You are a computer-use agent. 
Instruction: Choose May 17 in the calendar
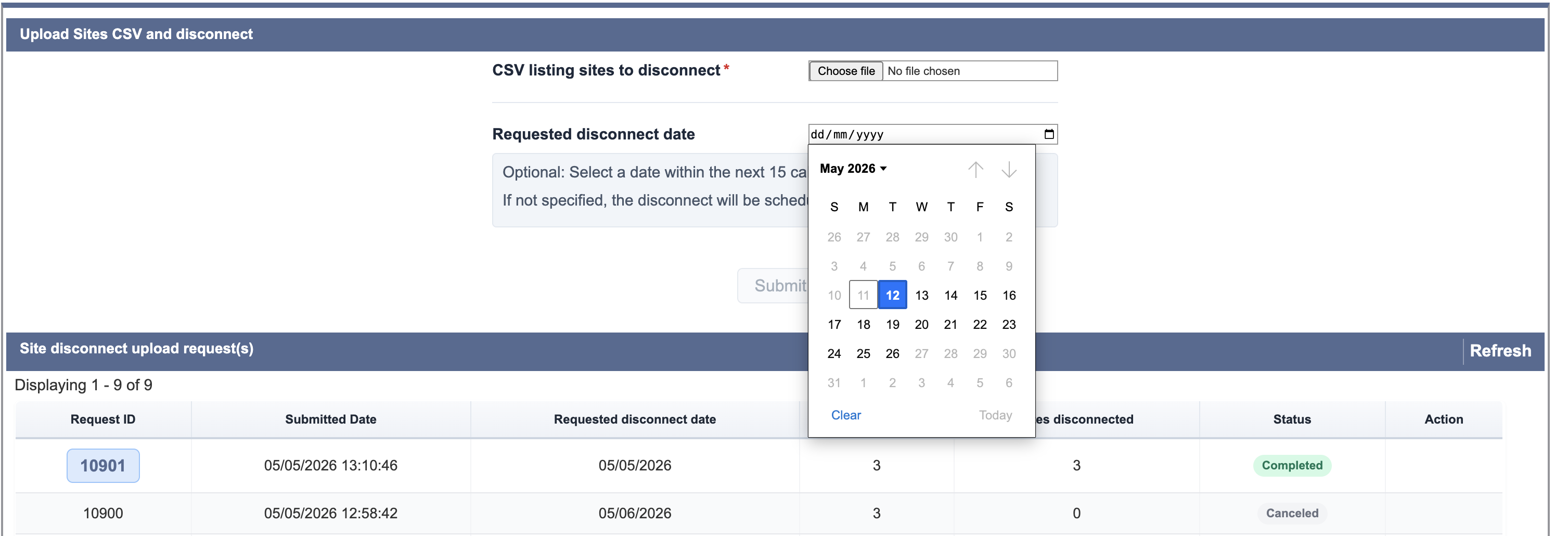(x=834, y=324)
